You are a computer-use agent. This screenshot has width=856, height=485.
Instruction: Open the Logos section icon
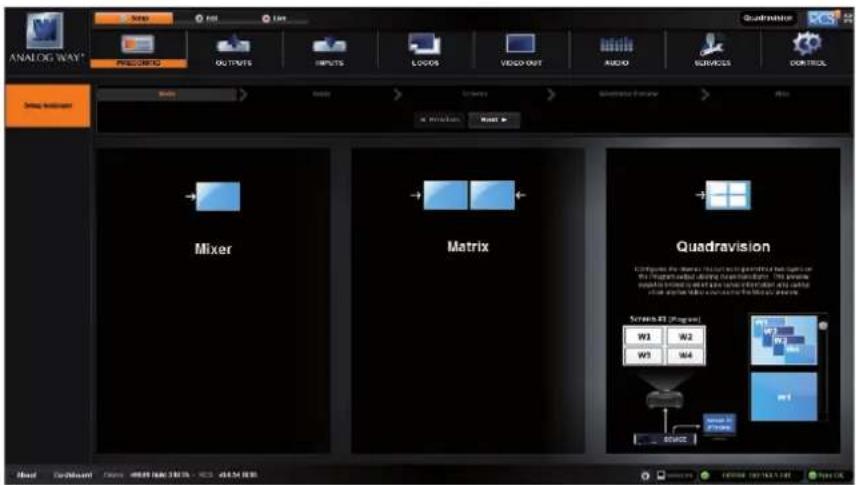[x=425, y=44]
